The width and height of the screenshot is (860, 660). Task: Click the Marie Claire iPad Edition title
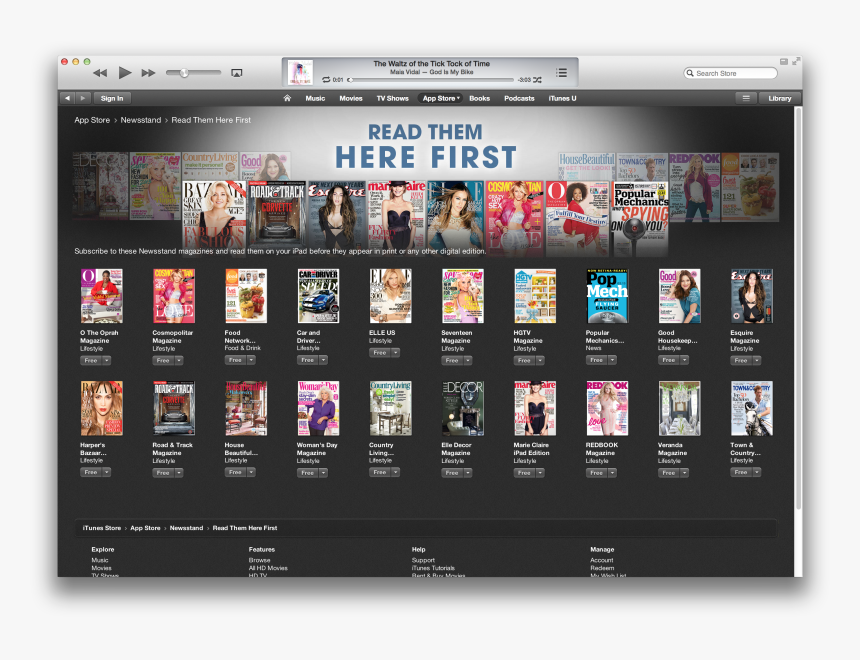[x=531, y=449]
